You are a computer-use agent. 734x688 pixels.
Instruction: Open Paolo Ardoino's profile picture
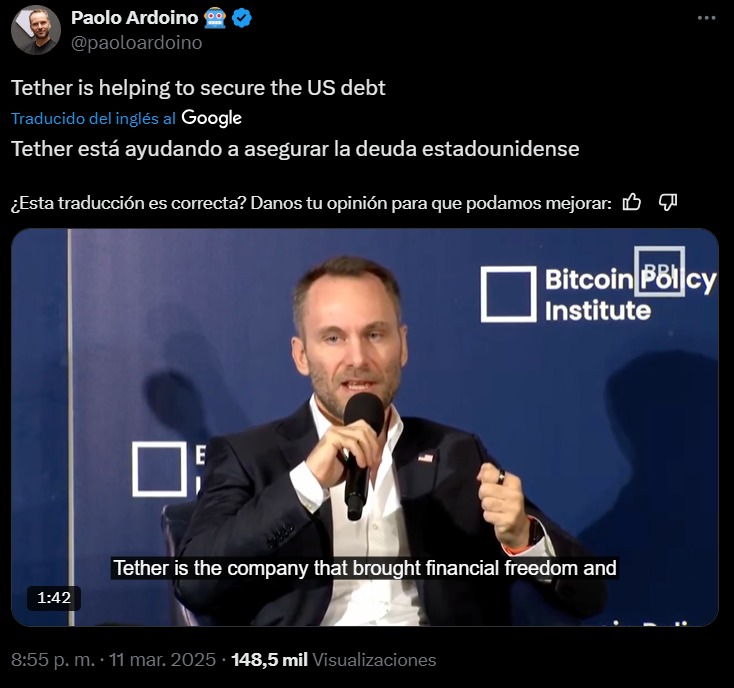[36, 30]
